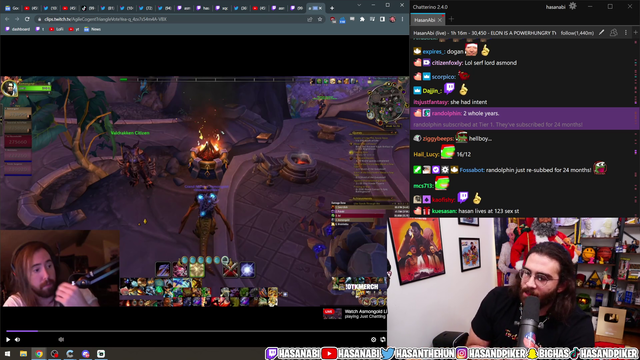Open moderation pencil icon in Chatterino

[x=601, y=33]
